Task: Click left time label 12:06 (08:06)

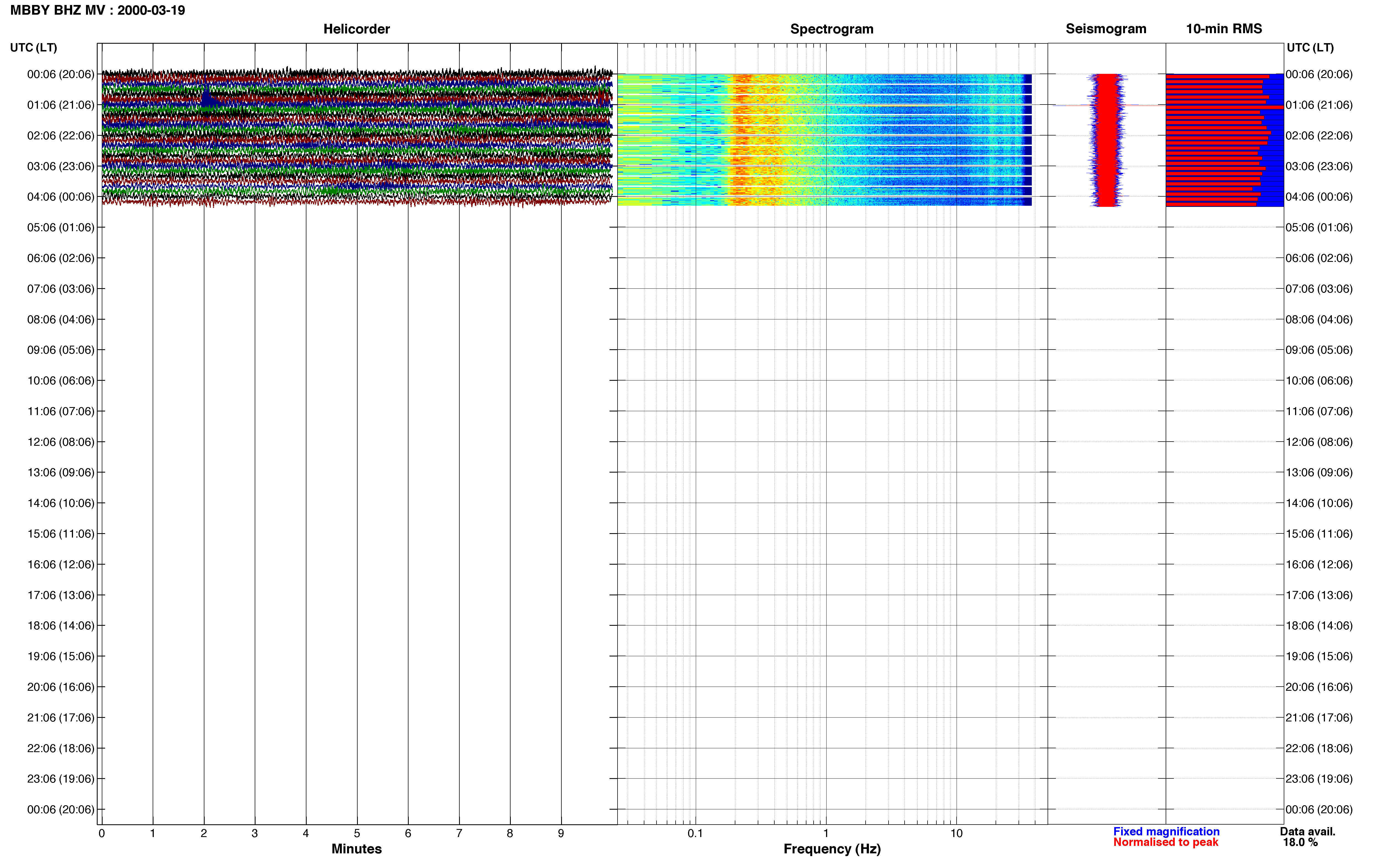Action: pyautogui.click(x=60, y=442)
